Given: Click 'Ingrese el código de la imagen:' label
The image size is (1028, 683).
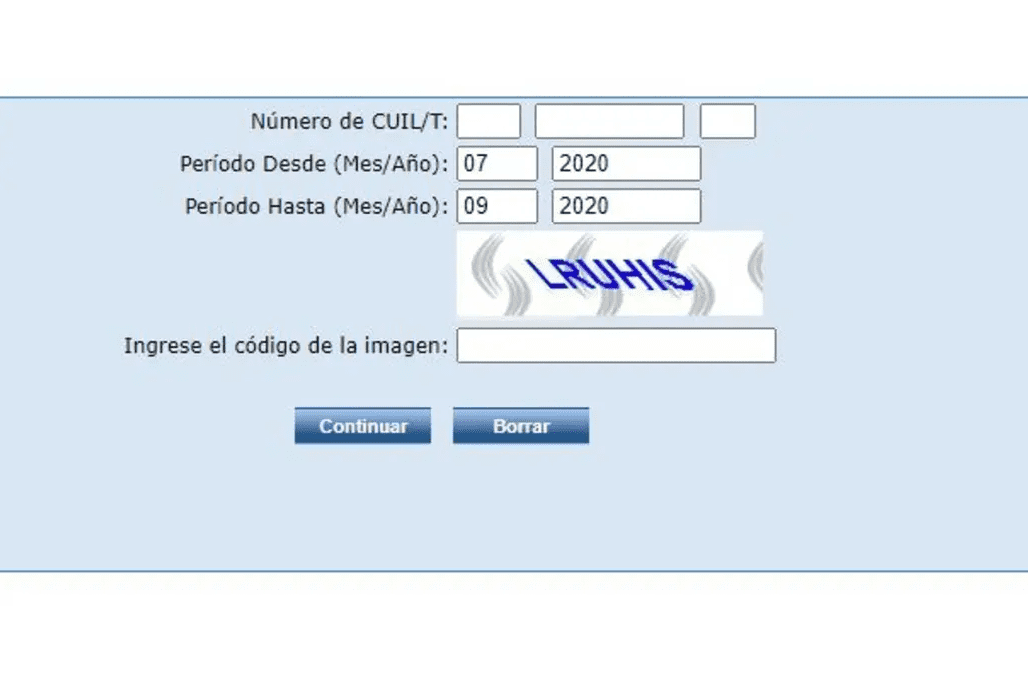Looking at the screenshot, I should (x=286, y=345).
